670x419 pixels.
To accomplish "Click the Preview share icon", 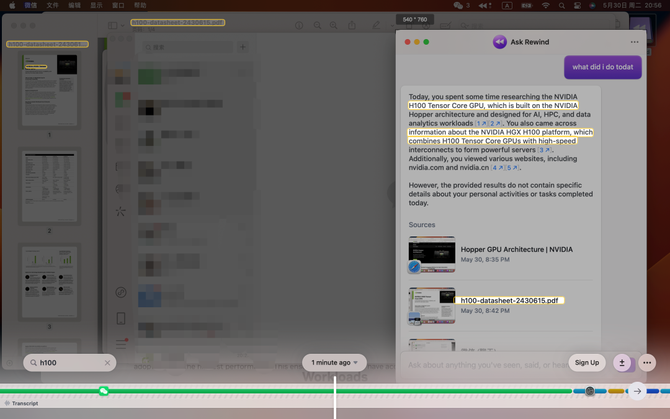I will click(x=352, y=25).
